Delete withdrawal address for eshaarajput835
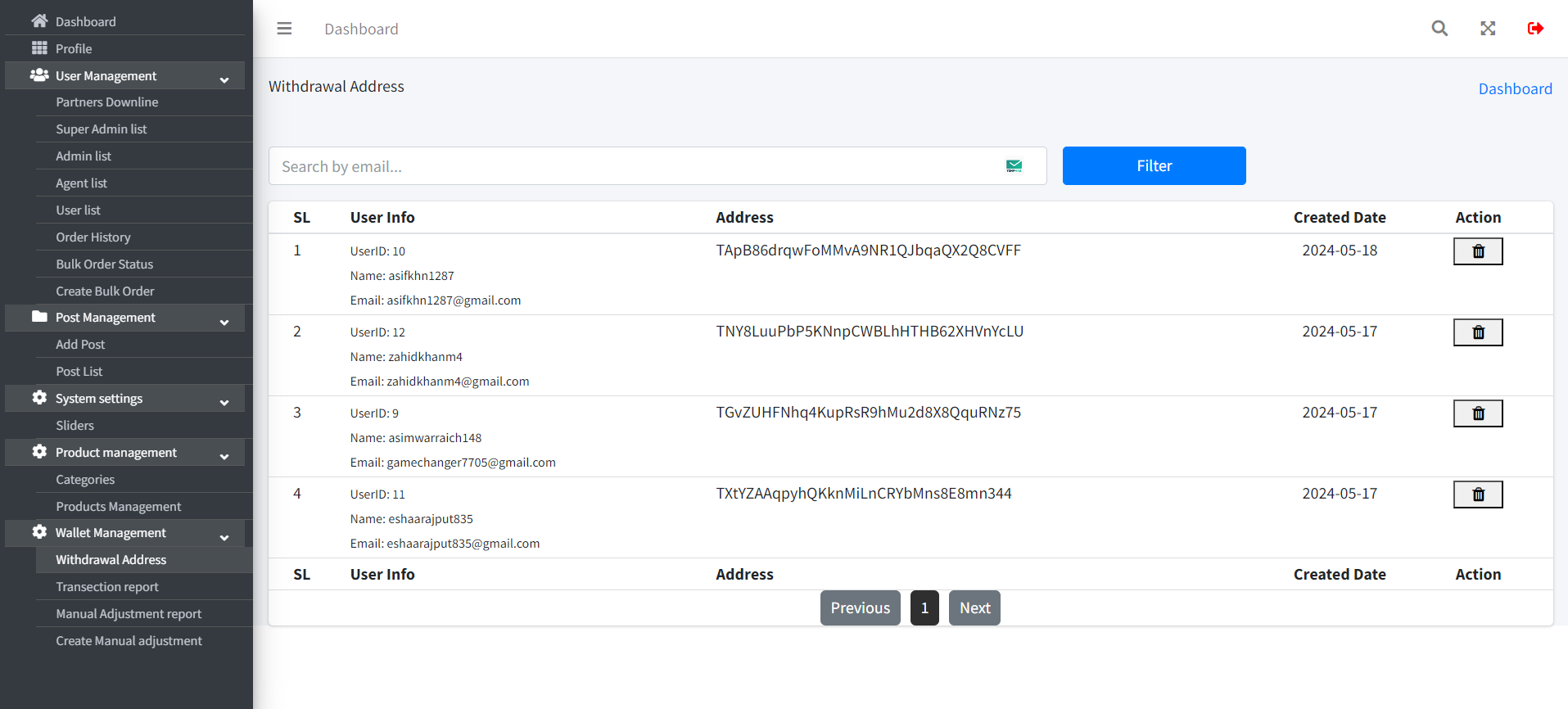 tap(1477, 494)
